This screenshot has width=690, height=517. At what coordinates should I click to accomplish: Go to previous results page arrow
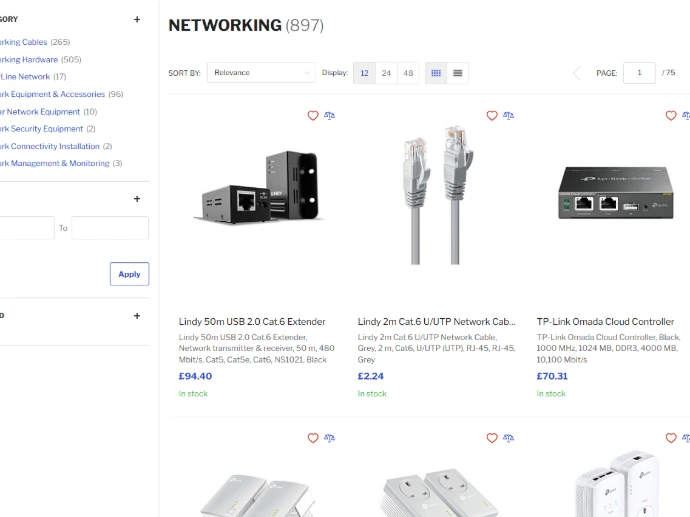pyautogui.click(x=576, y=73)
